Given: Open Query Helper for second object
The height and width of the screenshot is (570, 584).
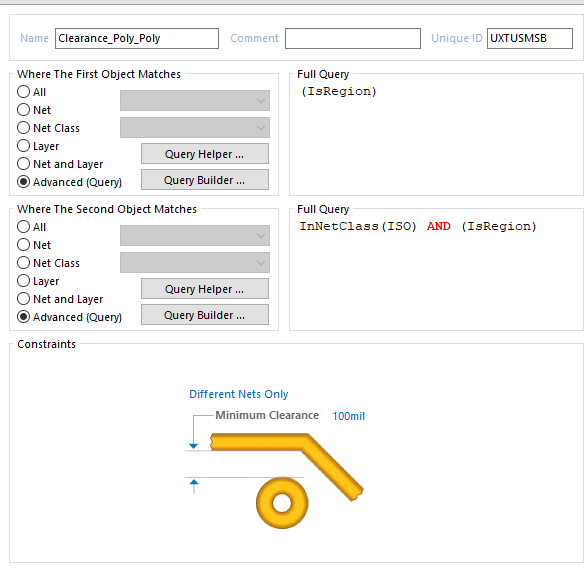Looking at the screenshot, I should pyautogui.click(x=204, y=289).
